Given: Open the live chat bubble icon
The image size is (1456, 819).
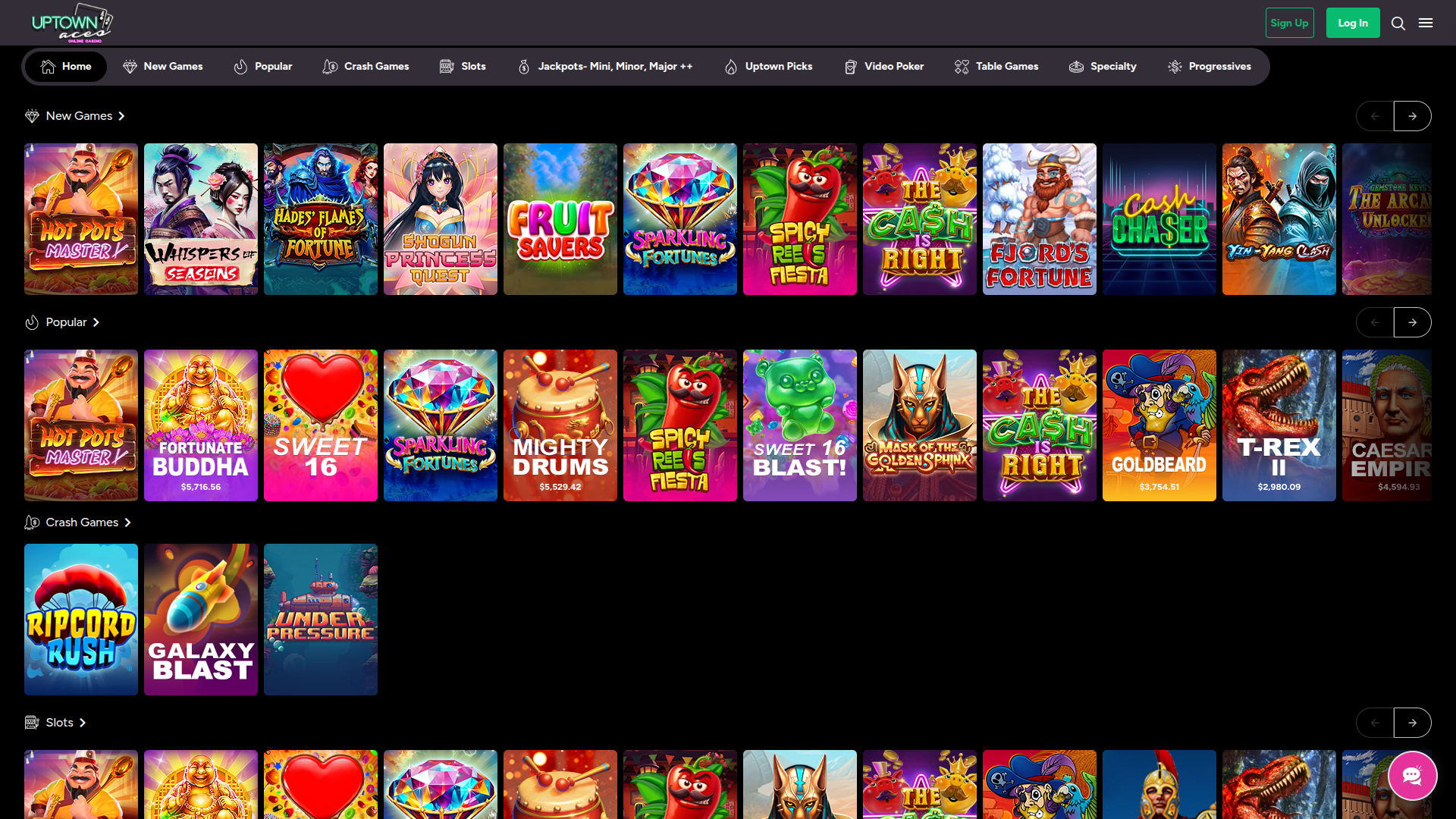Looking at the screenshot, I should (1412, 775).
